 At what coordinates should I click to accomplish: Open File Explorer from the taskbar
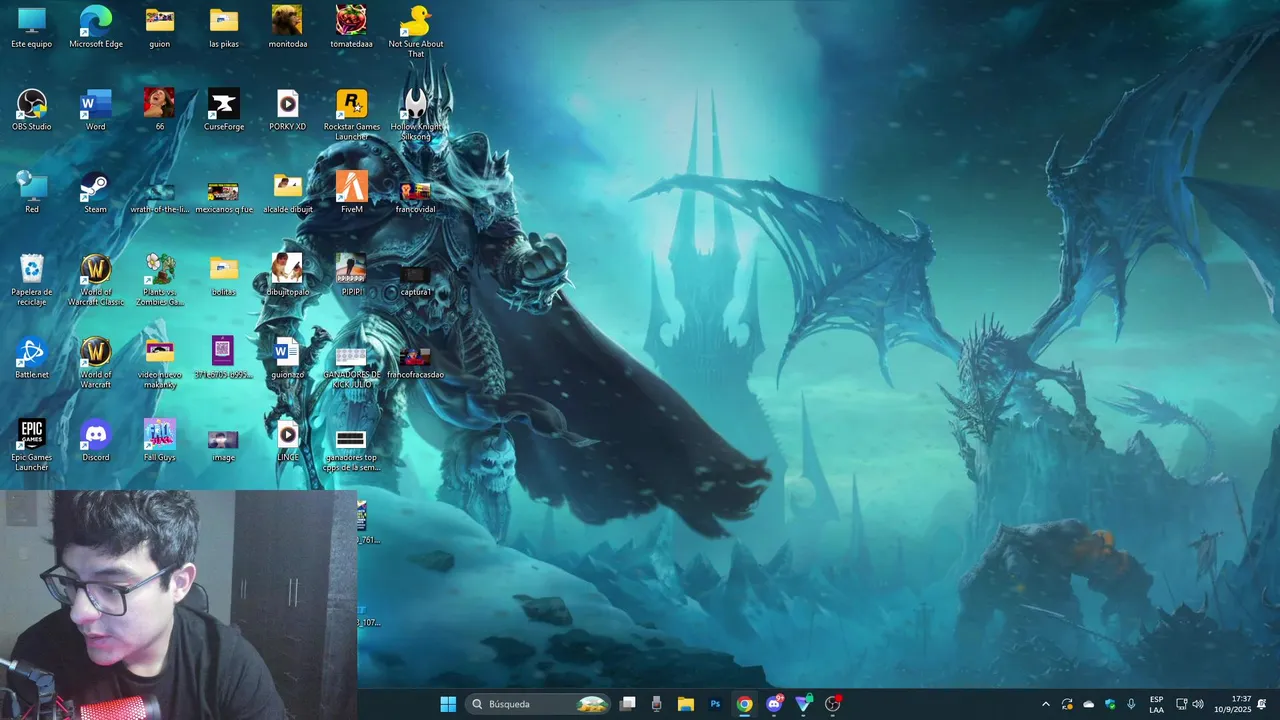tap(686, 704)
